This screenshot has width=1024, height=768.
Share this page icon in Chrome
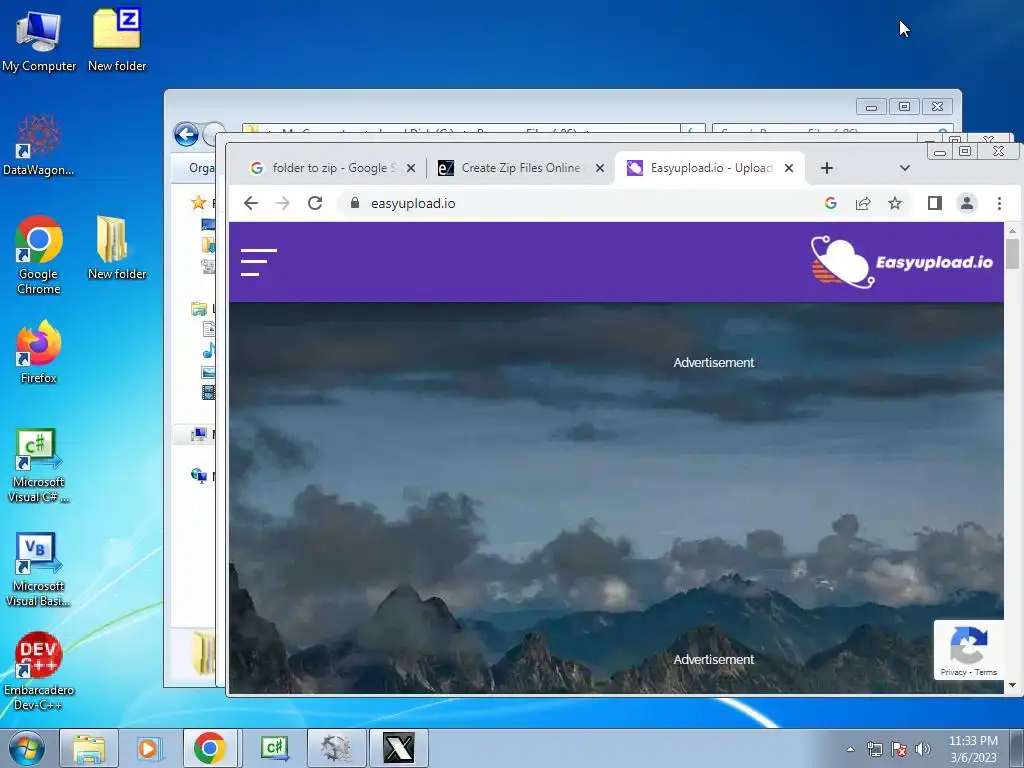tap(863, 203)
